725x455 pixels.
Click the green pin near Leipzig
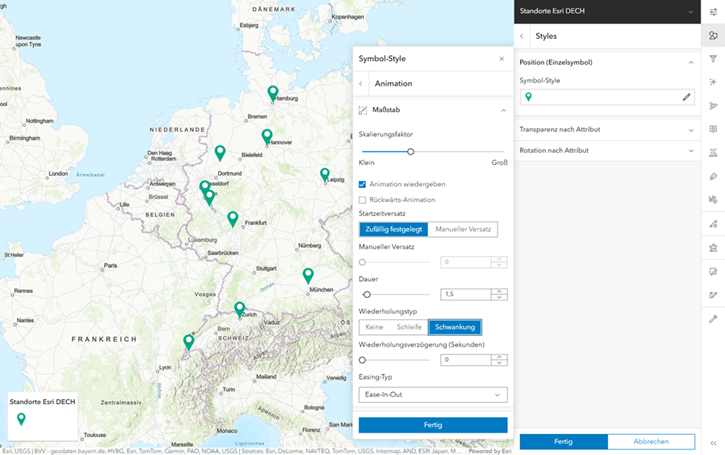pyautogui.click(x=325, y=175)
